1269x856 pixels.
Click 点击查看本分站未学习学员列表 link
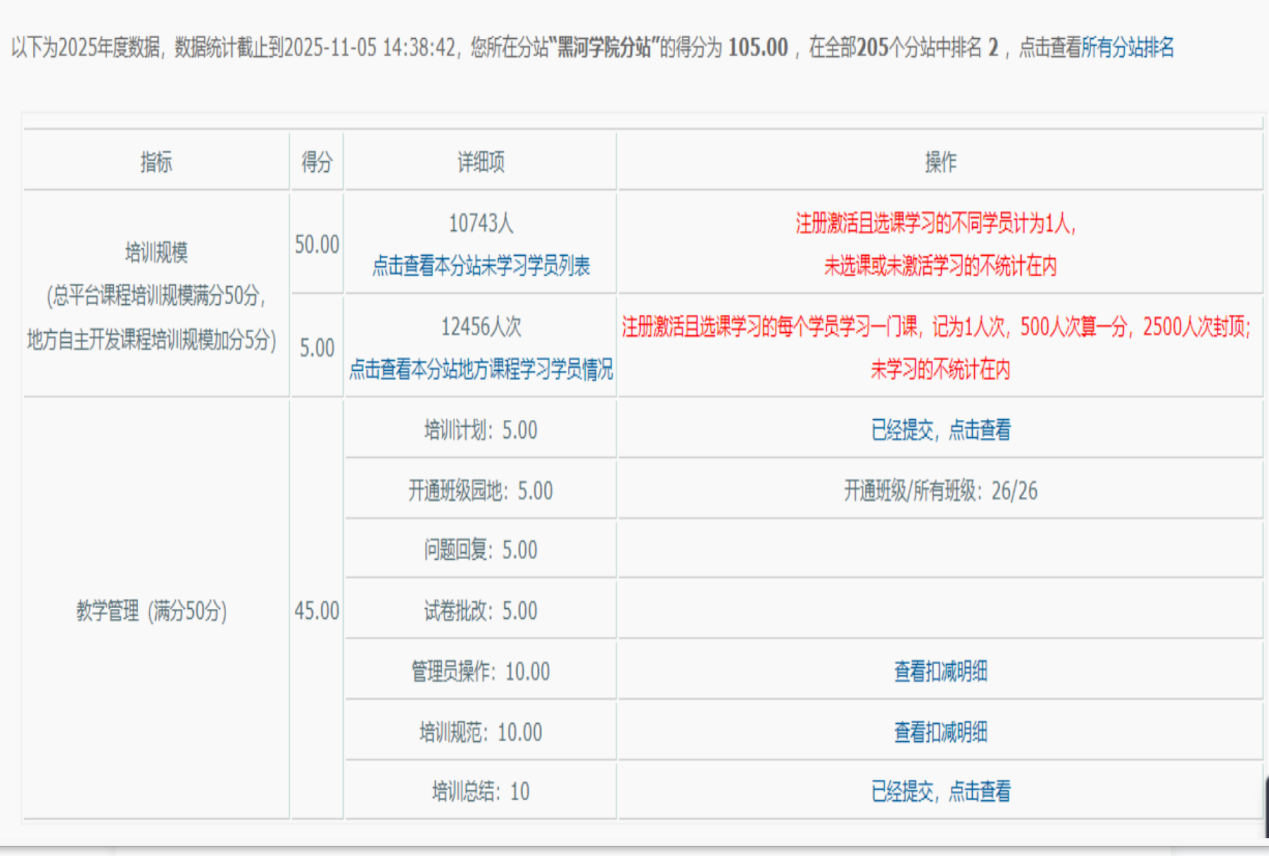coord(481,266)
